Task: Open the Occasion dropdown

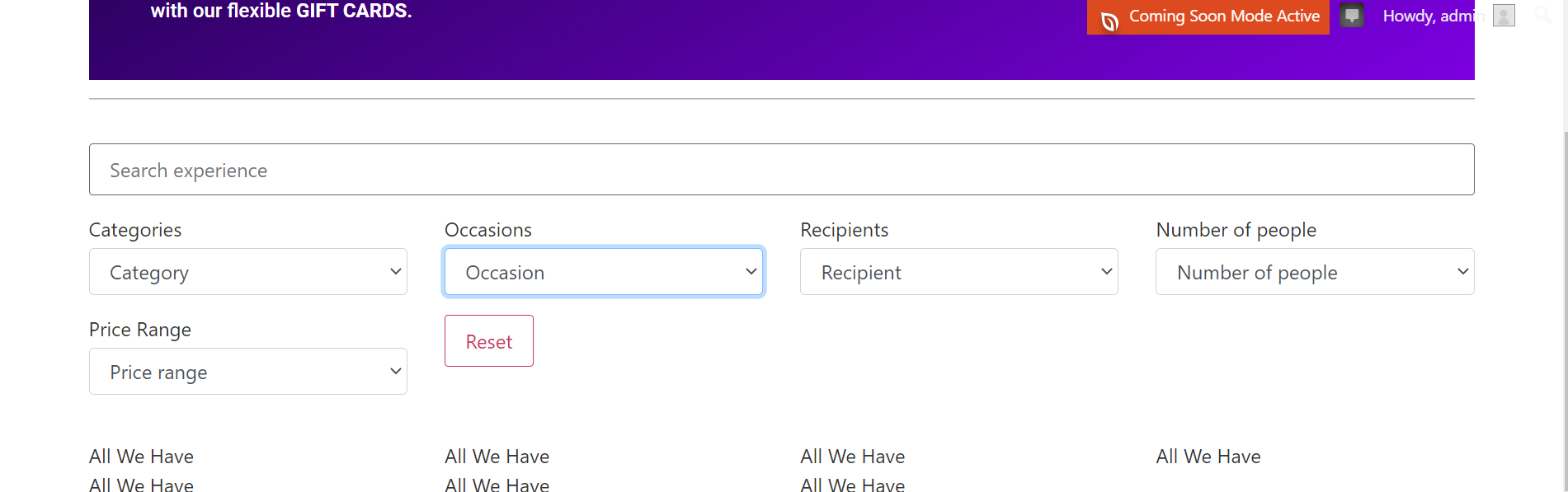Action: click(604, 272)
